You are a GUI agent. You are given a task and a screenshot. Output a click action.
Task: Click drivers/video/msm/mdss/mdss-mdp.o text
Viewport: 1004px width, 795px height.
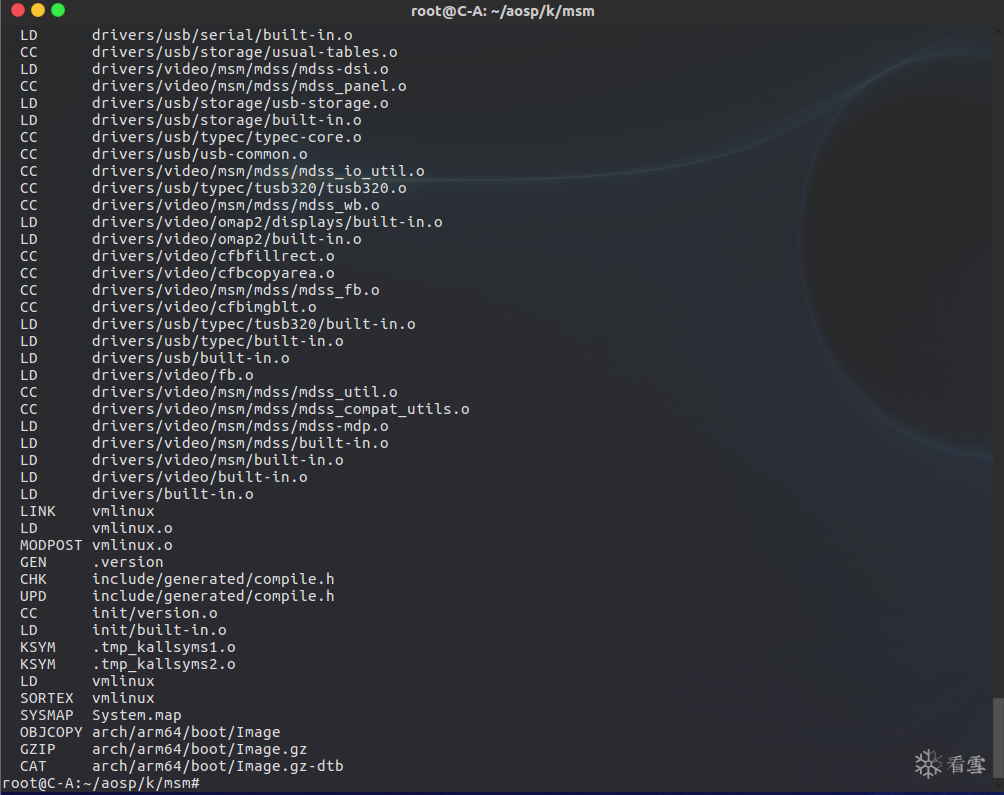tap(240, 426)
